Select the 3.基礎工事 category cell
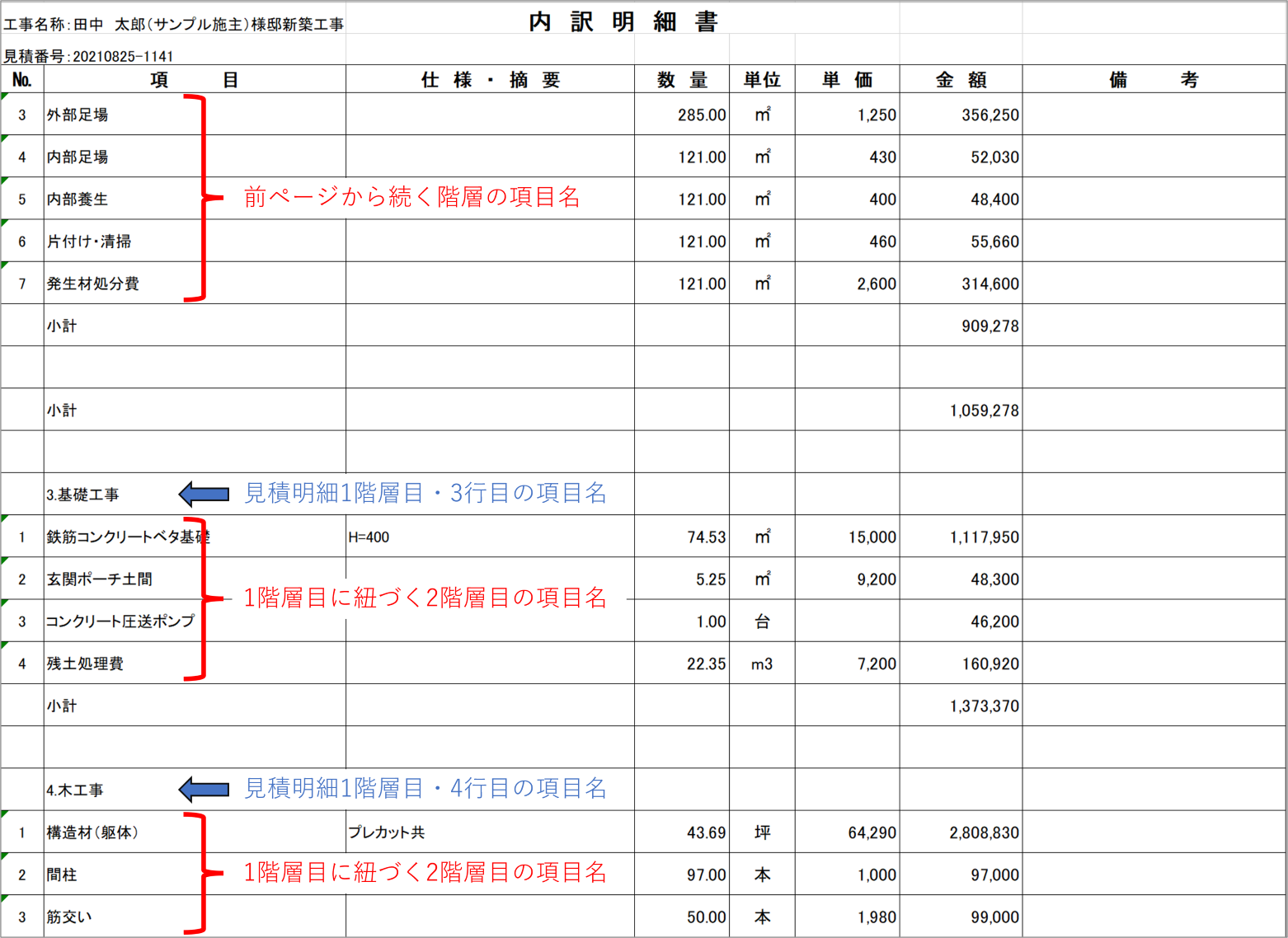This screenshot has height=938, width=1288. pos(82,495)
